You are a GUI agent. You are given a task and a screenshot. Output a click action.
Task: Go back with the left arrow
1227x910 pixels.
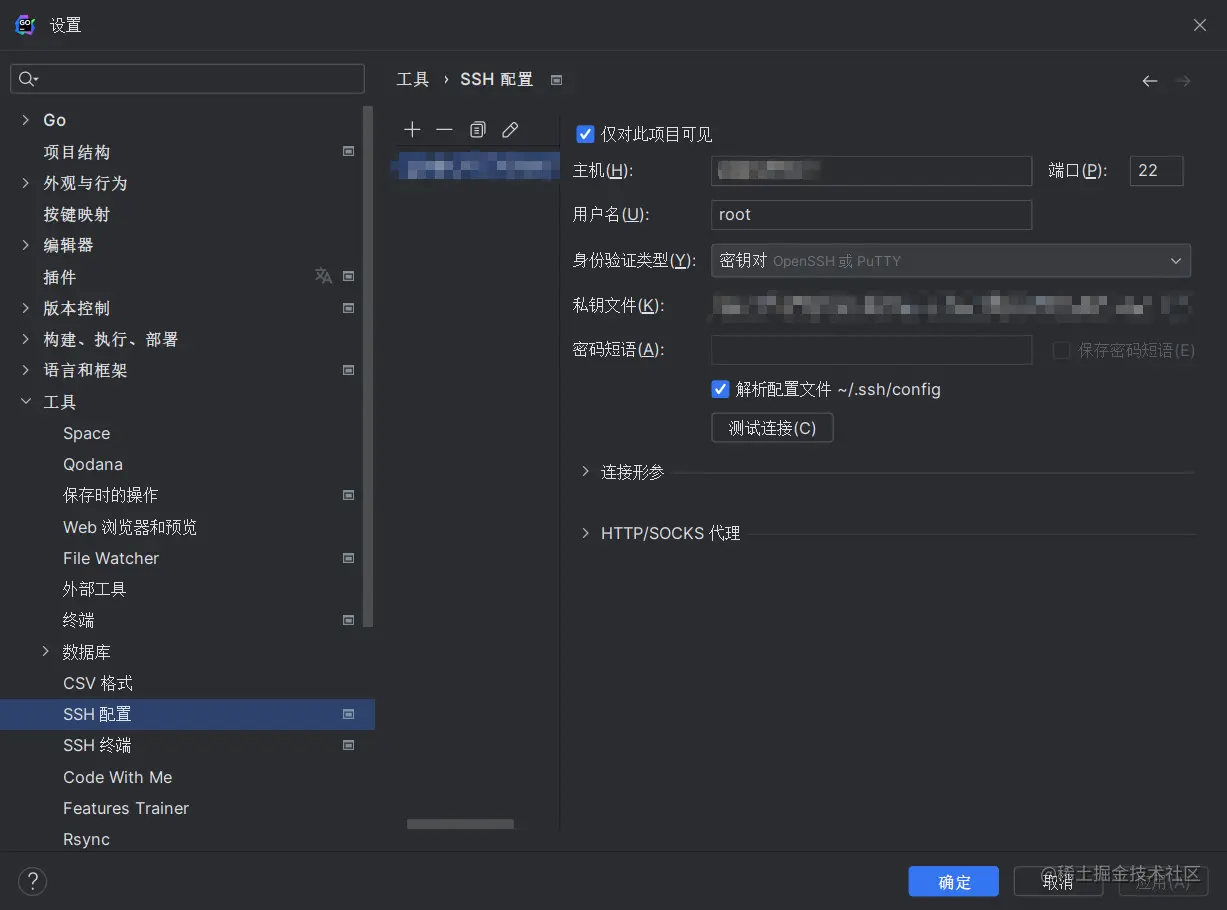coord(1150,81)
